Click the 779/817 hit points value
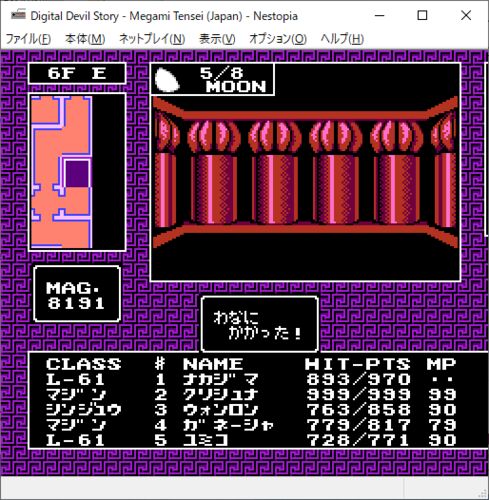This screenshot has width=489, height=500. (x=358, y=425)
